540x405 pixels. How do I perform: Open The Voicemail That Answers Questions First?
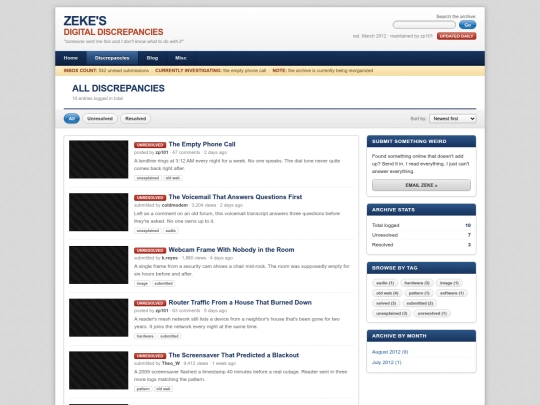point(235,197)
